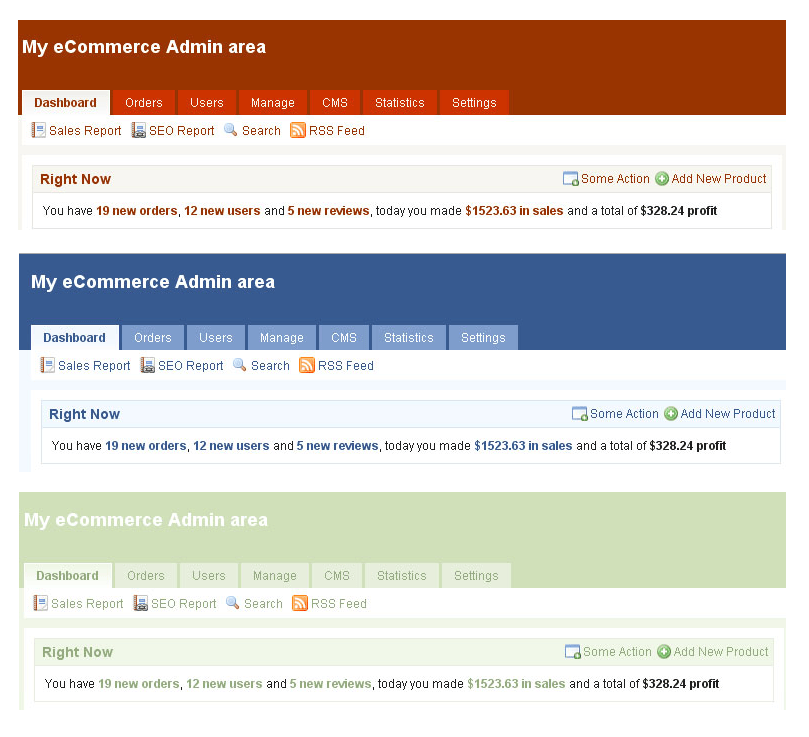Click the SEO Report icon in the green theme
The width and height of the screenshot is (809, 737).
[141, 603]
